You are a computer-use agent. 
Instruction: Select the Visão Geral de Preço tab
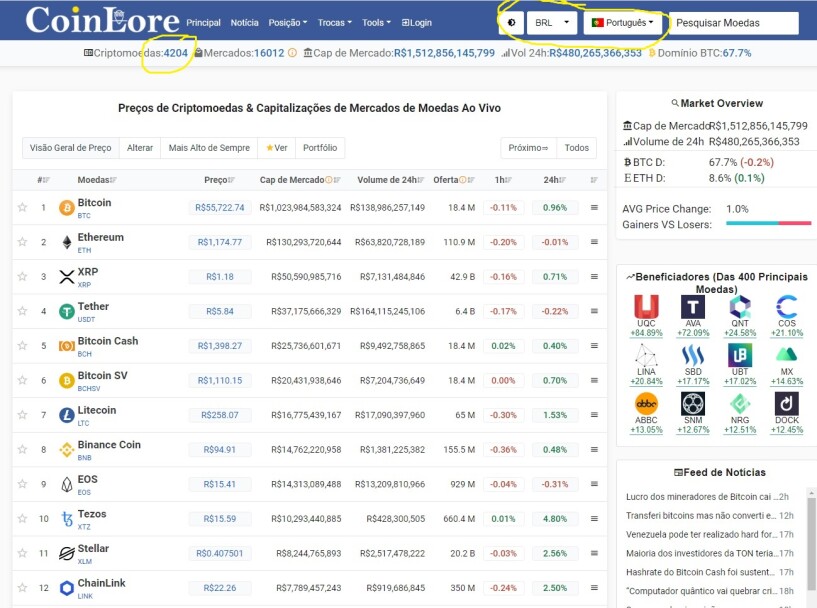(x=70, y=147)
